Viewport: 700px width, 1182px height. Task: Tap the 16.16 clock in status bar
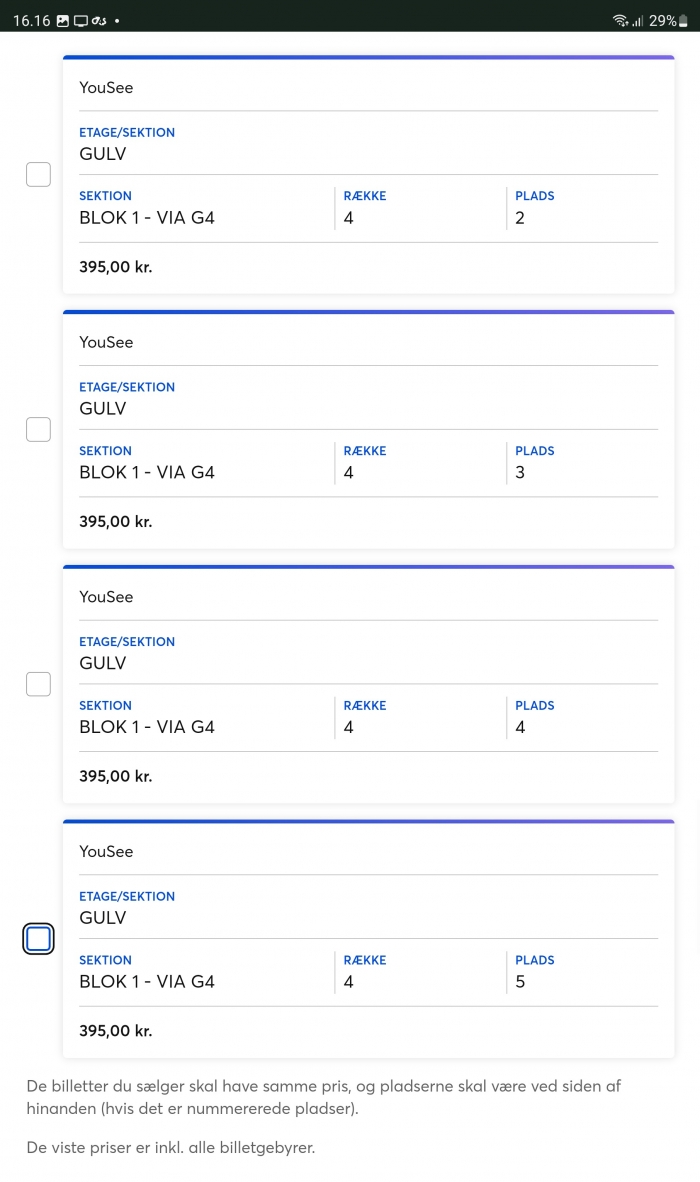32,21
